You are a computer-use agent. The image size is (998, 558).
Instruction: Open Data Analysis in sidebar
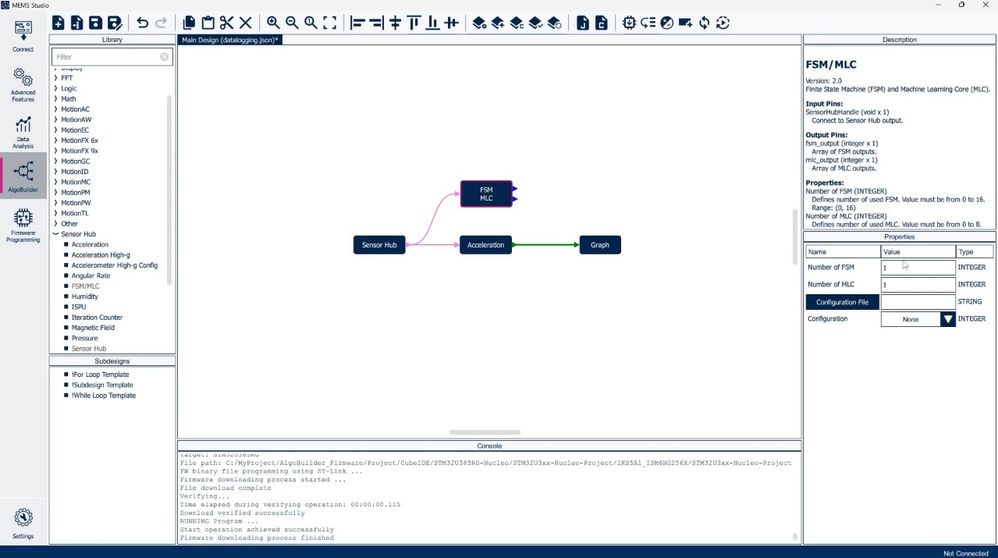[x=23, y=132]
